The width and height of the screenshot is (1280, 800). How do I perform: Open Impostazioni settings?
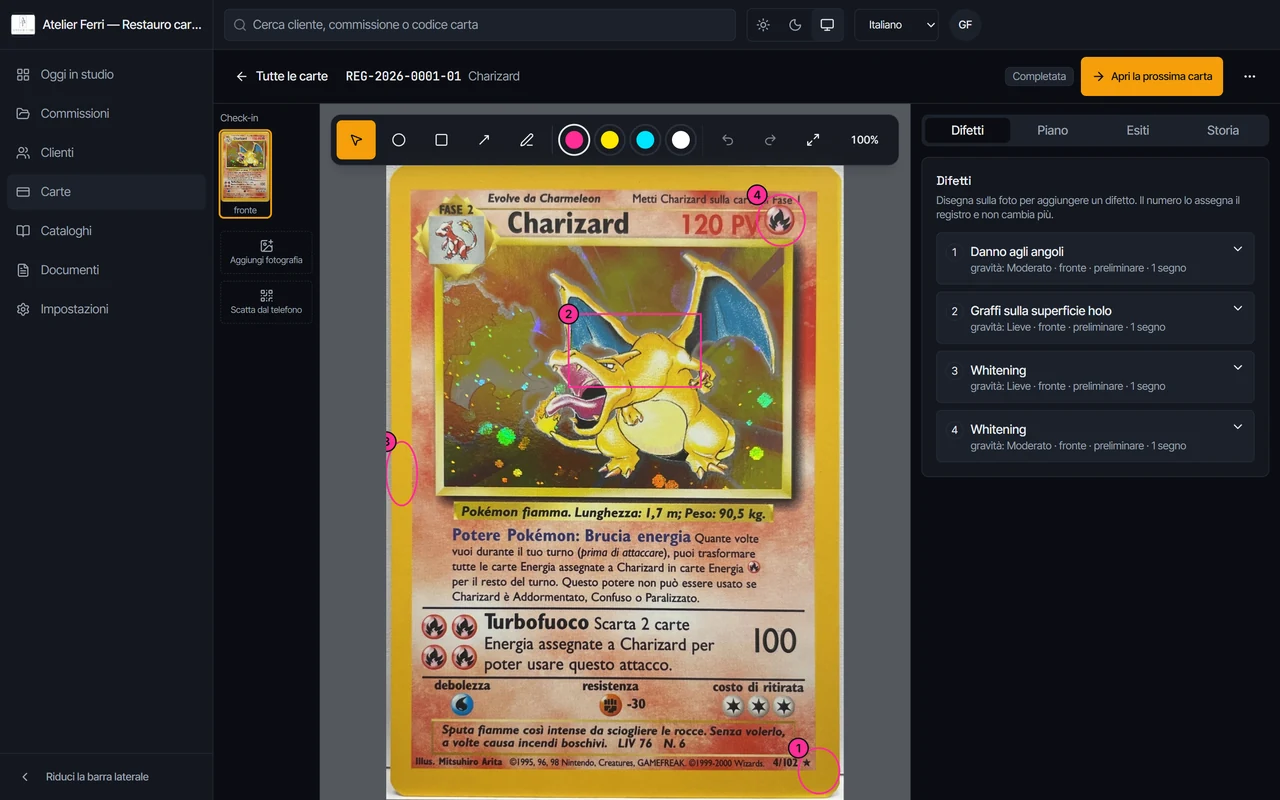coord(106,309)
